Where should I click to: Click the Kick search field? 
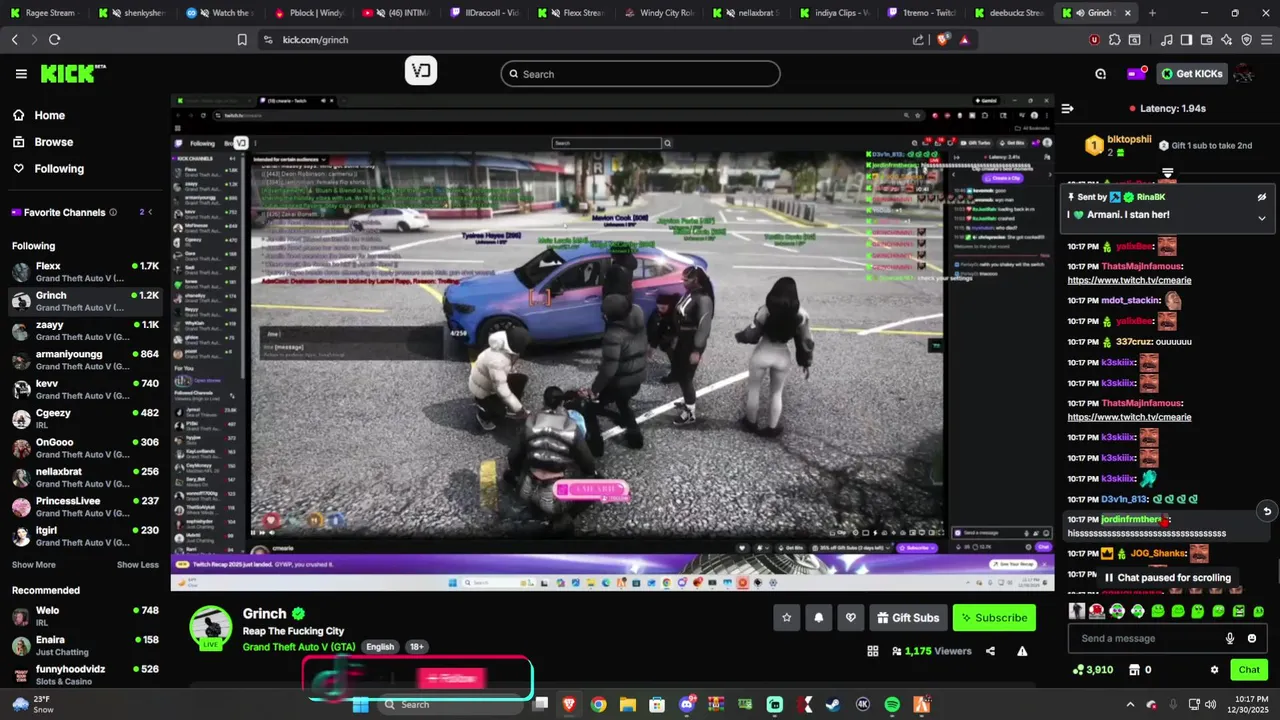(x=640, y=74)
